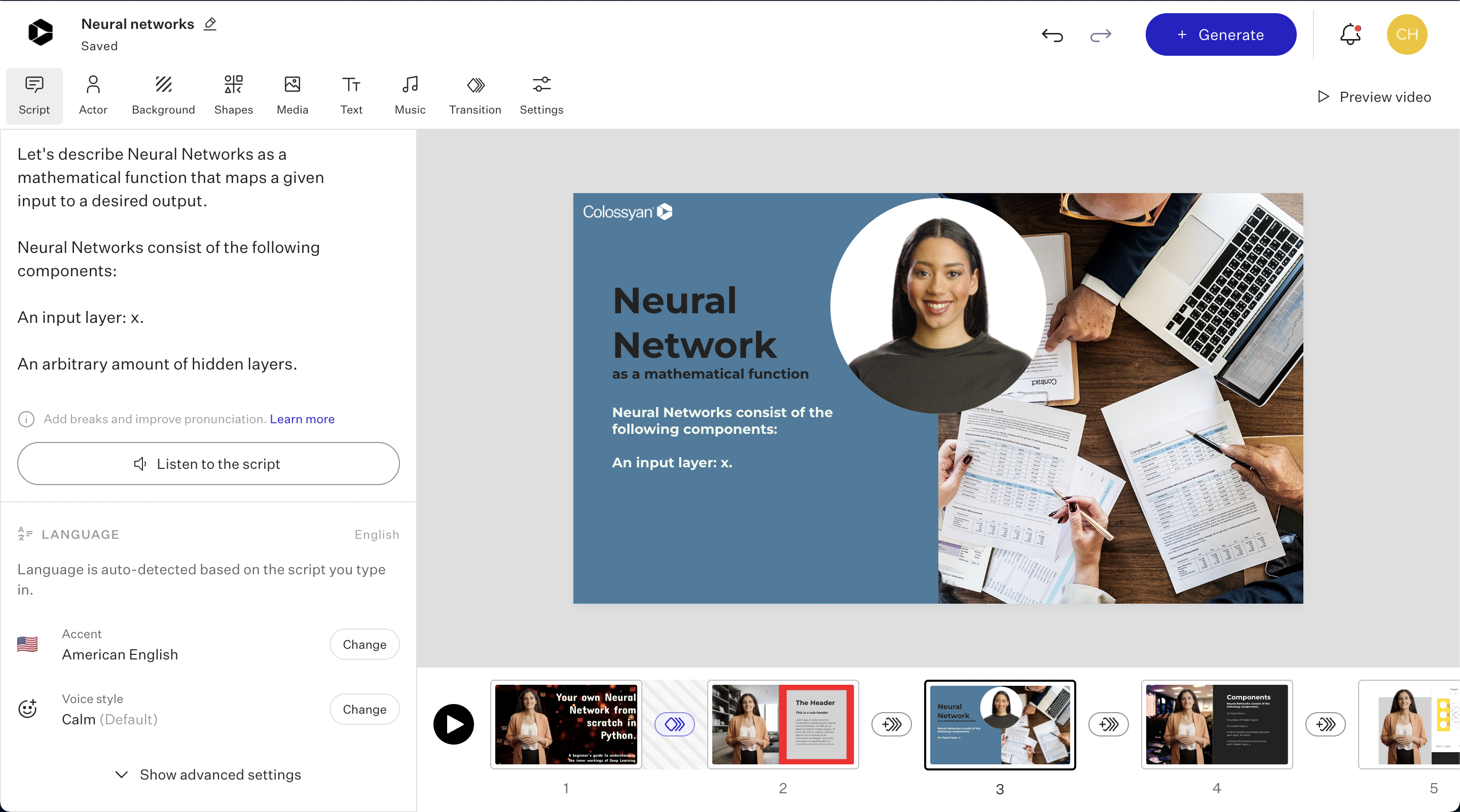This screenshot has height=812, width=1460.
Task: Open the CH user avatar menu
Action: coord(1407,34)
